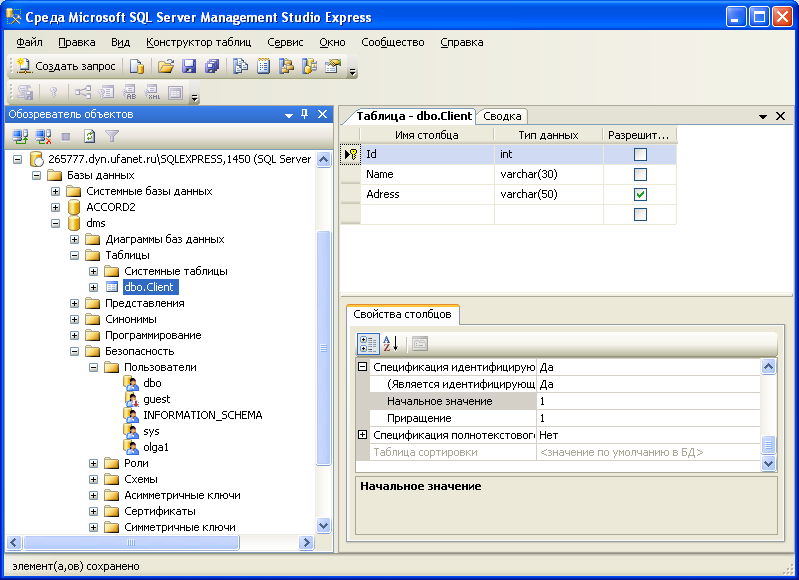Select the Таблица - dbo.Client tab
Viewport: 799px width, 580px height.
[x=414, y=116]
